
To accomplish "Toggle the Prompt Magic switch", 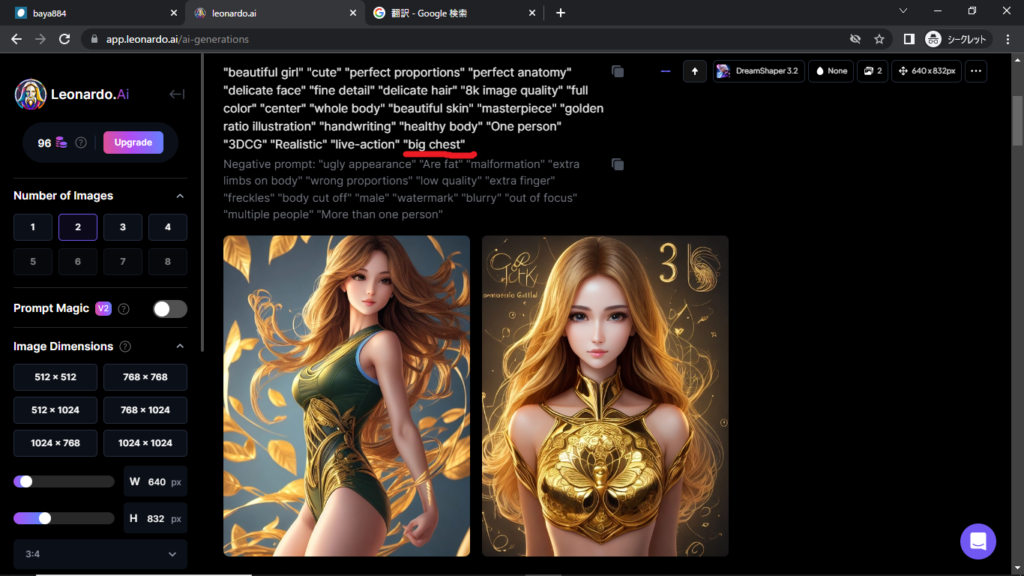I will click(170, 309).
